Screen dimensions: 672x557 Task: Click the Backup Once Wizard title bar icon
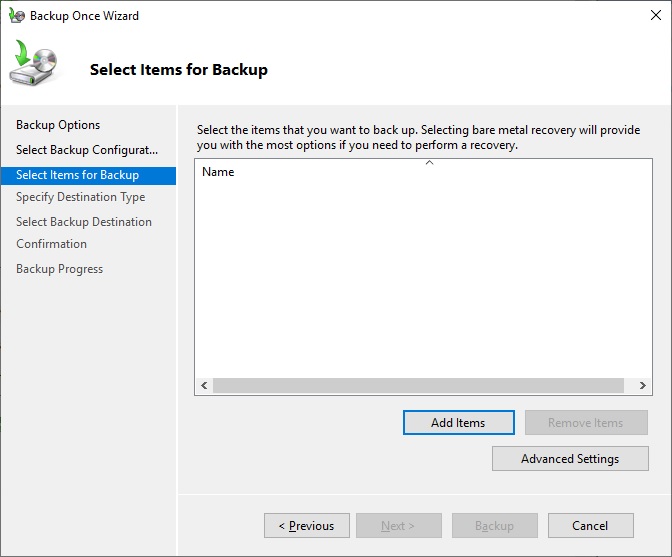point(15,16)
